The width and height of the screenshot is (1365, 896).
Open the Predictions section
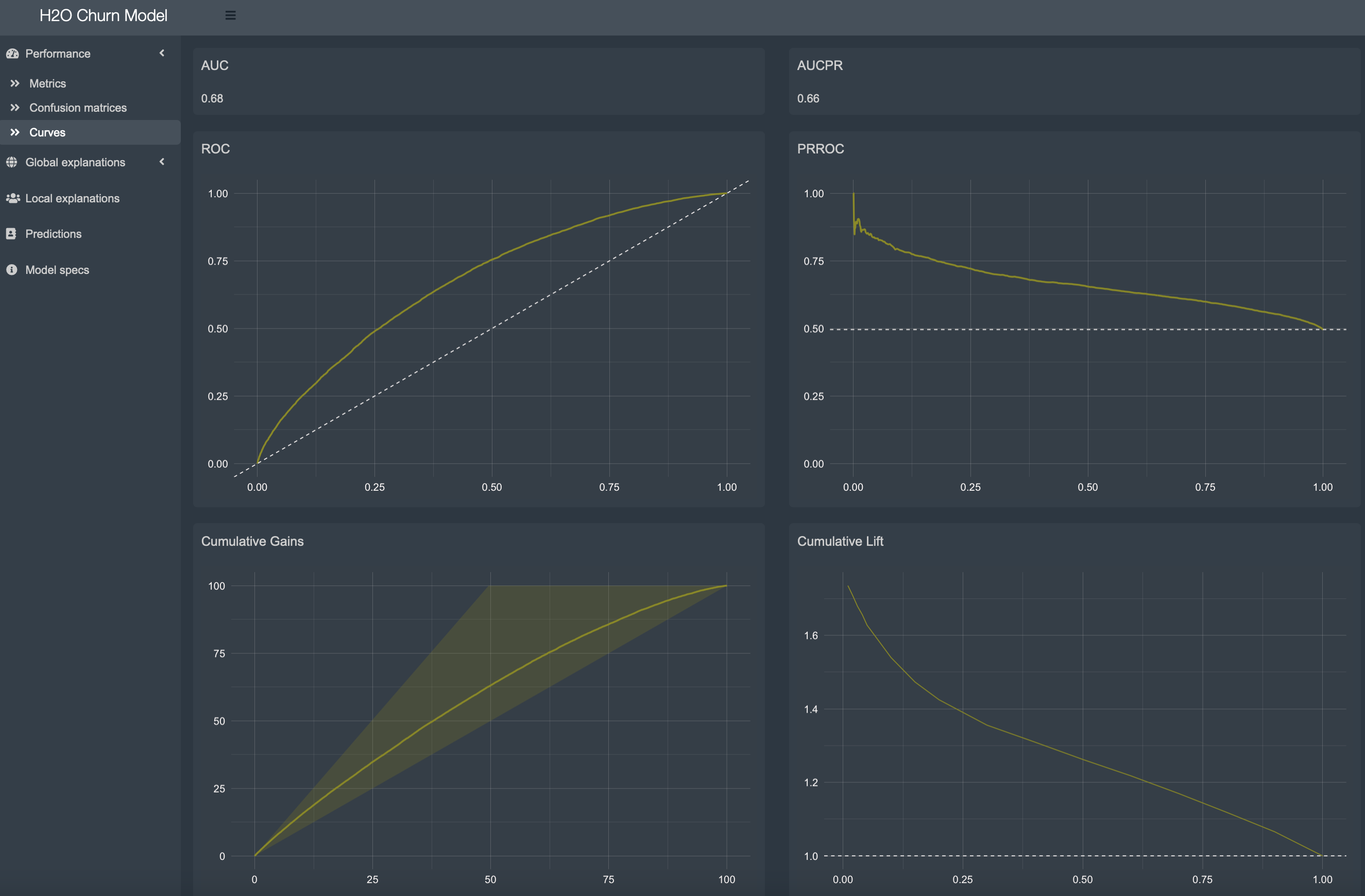pyautogui.click(x=54, y=234)
